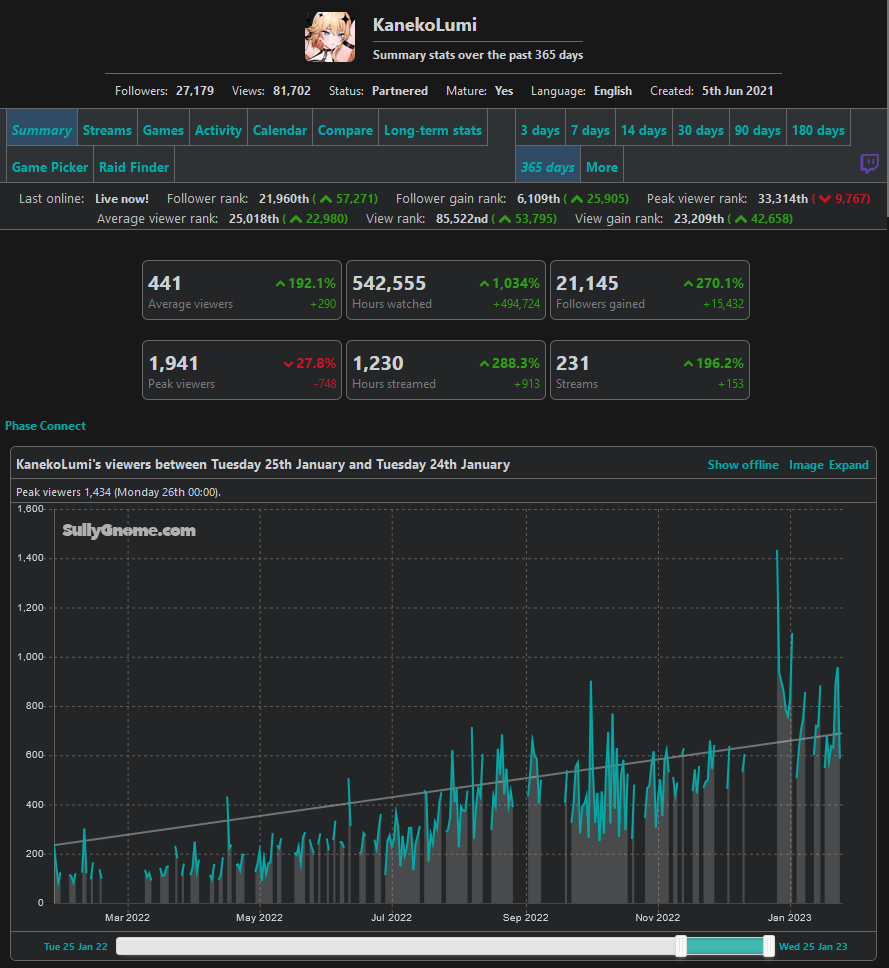Expand the viewers chart
Screen dimensions: 889x968
point(849,465)
